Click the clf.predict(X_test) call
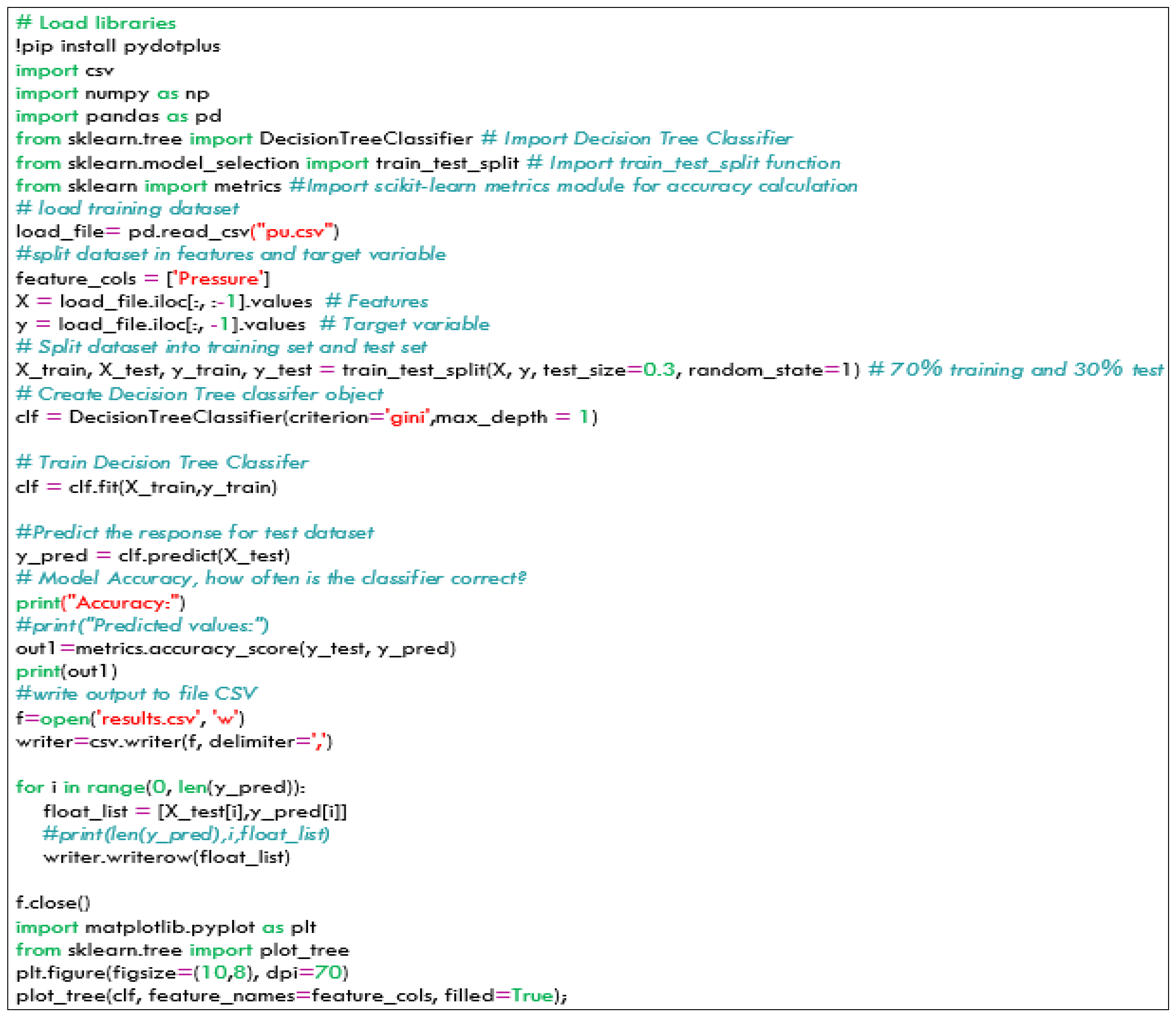 pyautogui.click(x=204, y=556)
